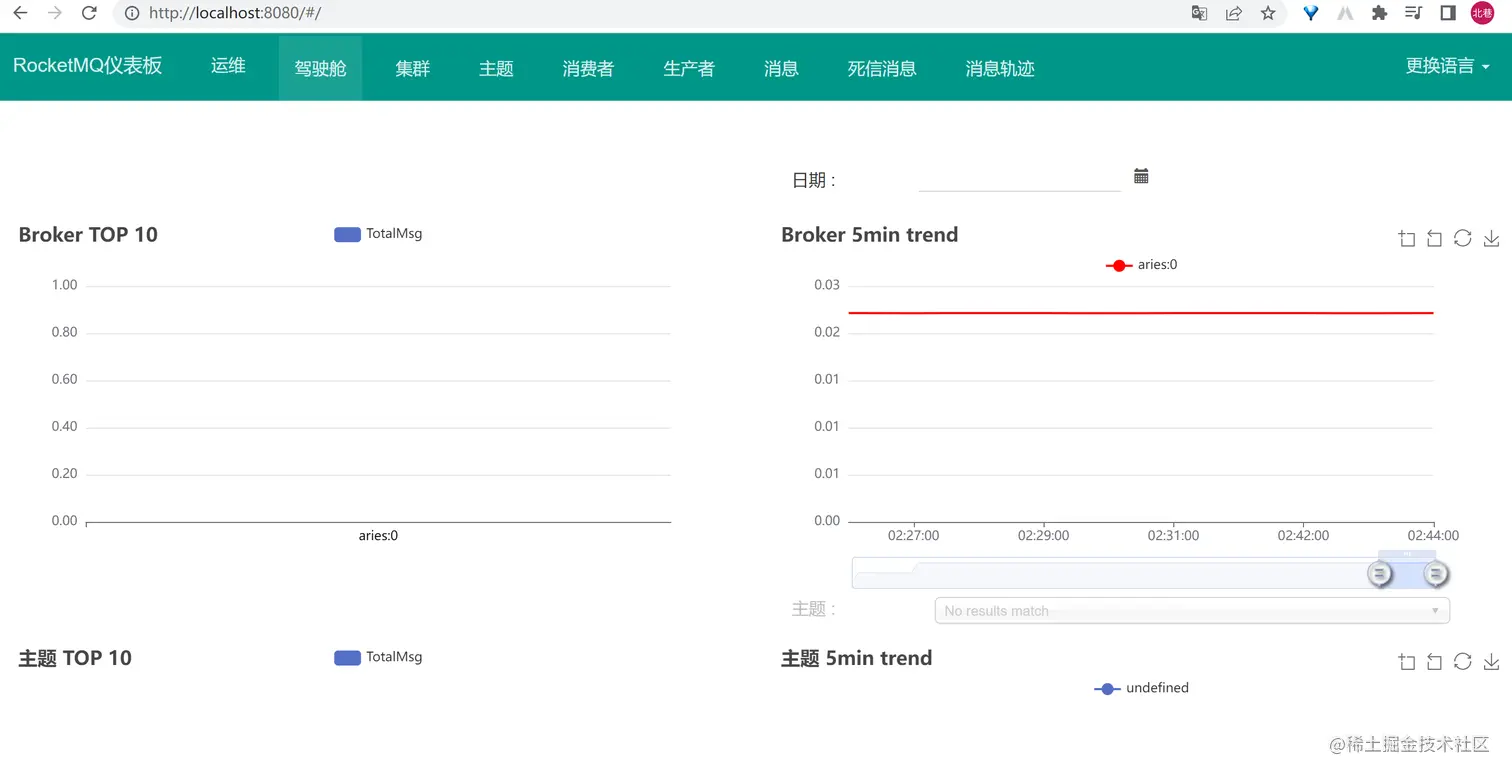Toggle TotalMsg legend in 主题 TOP 10
Screen dimensions: 1512x777
click(x=378, y=657)
